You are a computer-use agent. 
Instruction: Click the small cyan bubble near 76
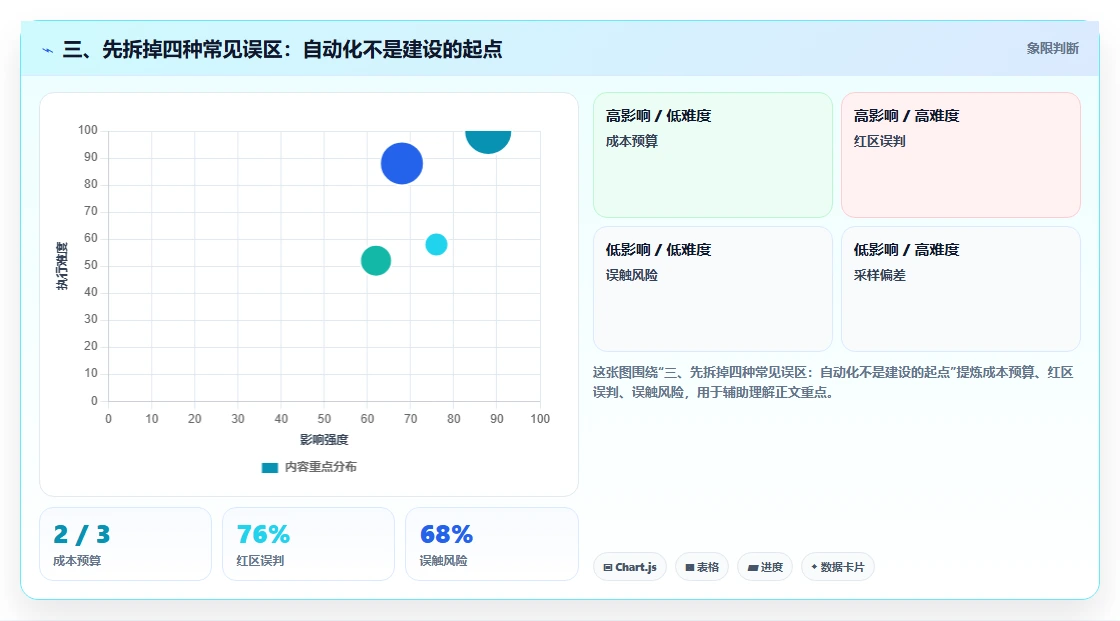point(436,244)
